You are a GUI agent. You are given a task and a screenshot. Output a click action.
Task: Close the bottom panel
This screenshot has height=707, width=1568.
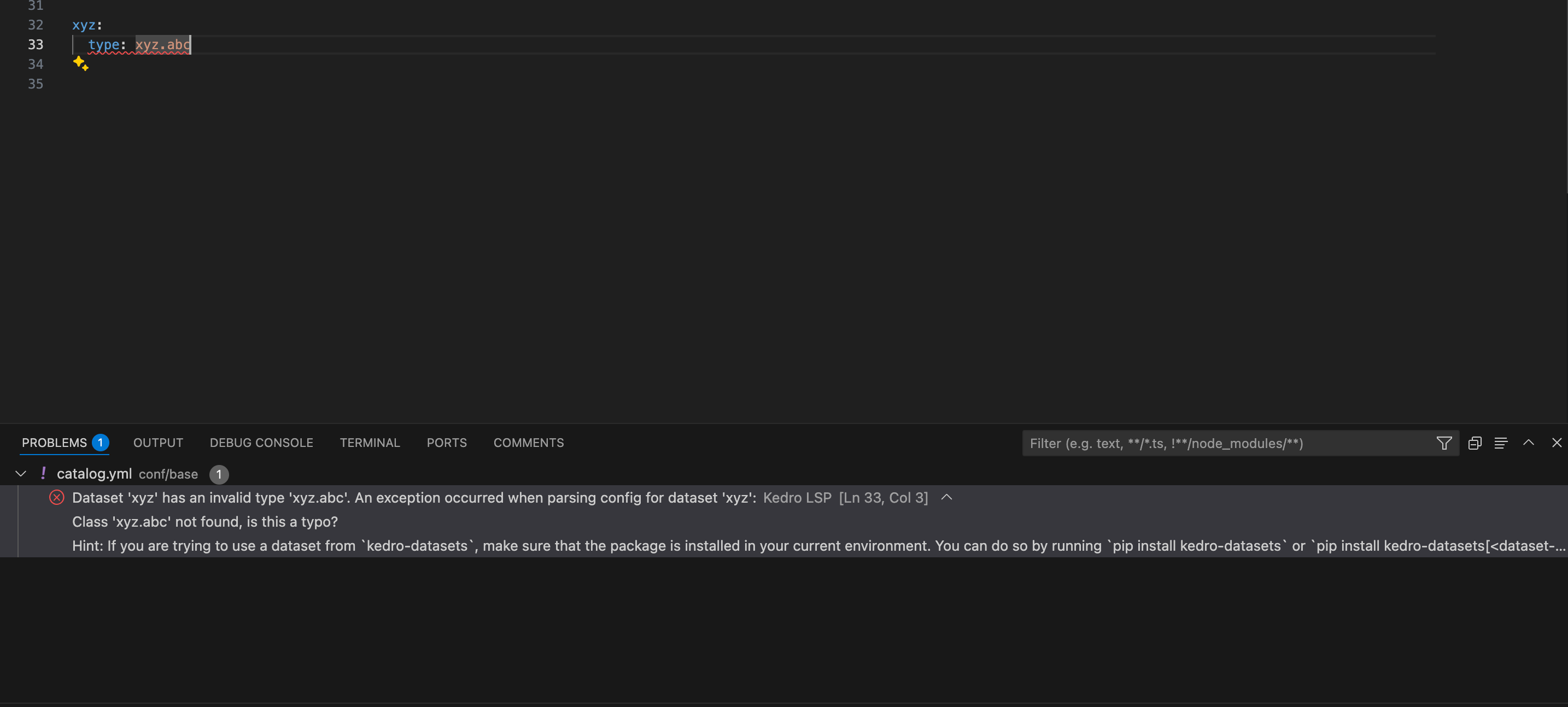(1557, 443)
